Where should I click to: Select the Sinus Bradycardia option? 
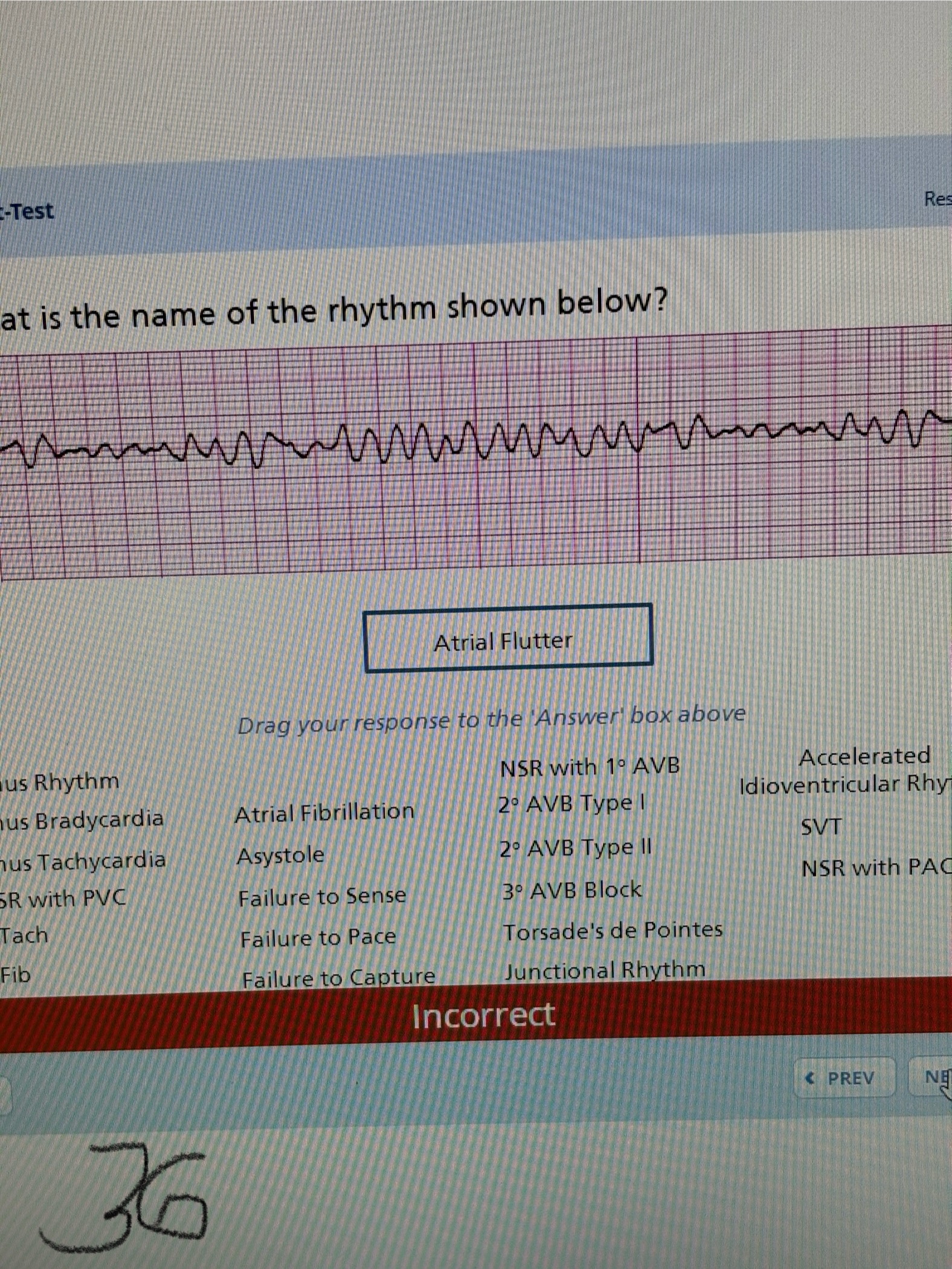82,820
